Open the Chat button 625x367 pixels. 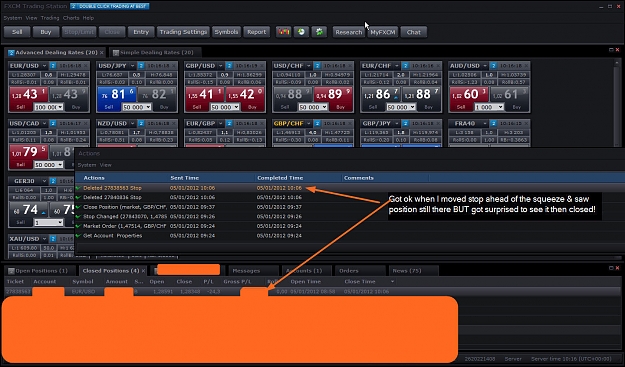pyautogui.click(x=413, y=32)
